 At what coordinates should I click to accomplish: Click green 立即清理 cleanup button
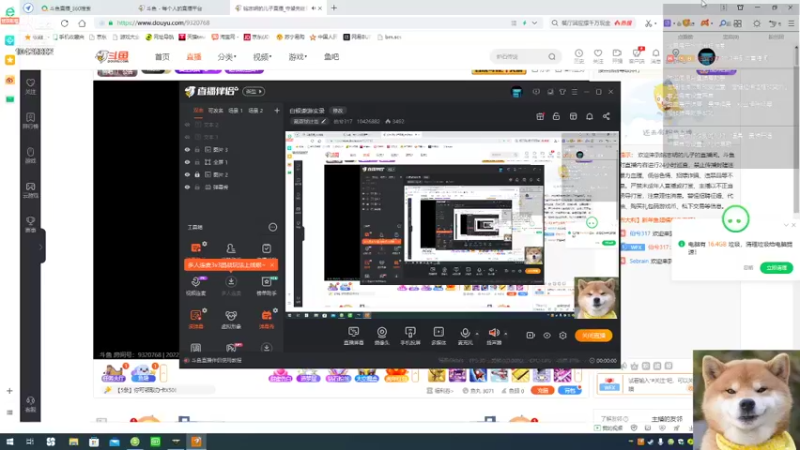pos(776,268)
